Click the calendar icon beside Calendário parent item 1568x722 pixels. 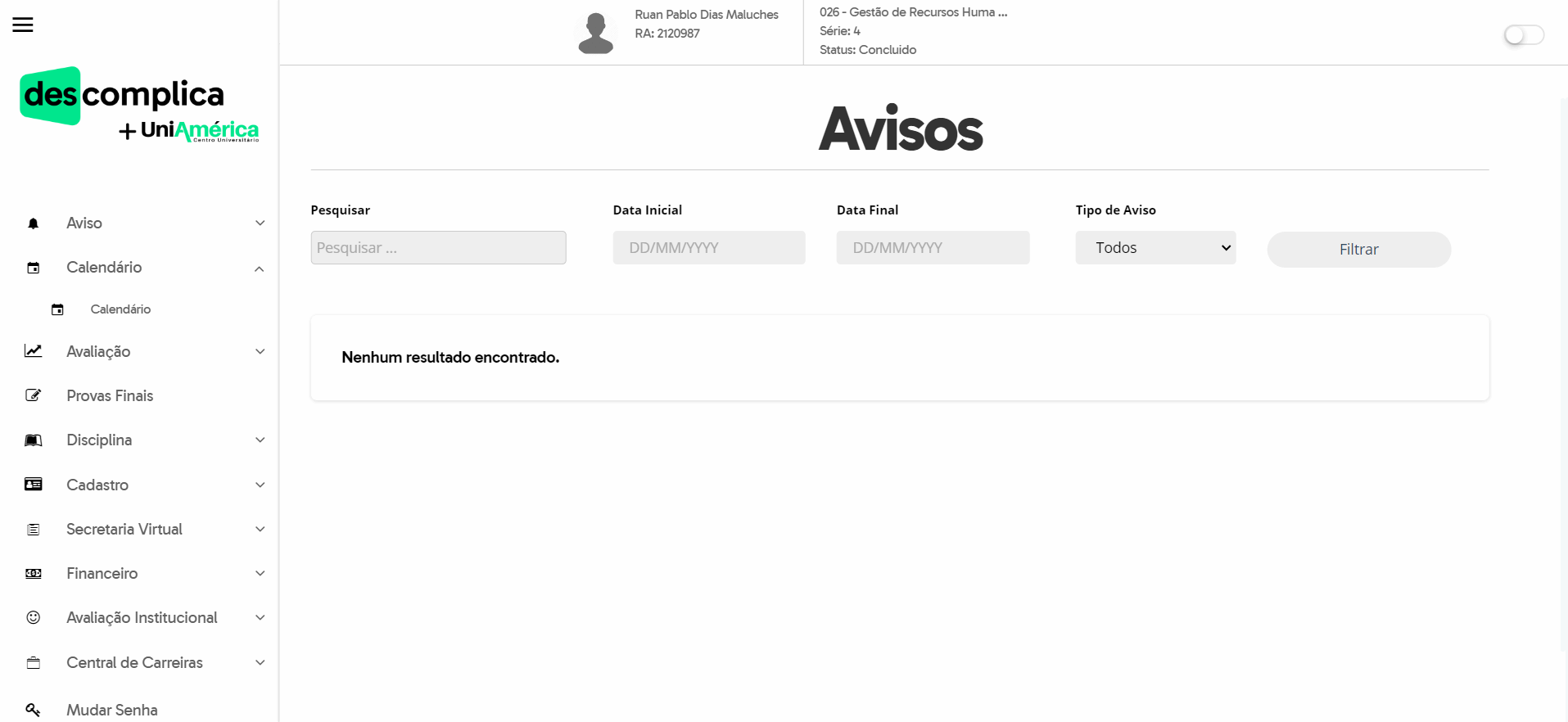tap(34, 268)
